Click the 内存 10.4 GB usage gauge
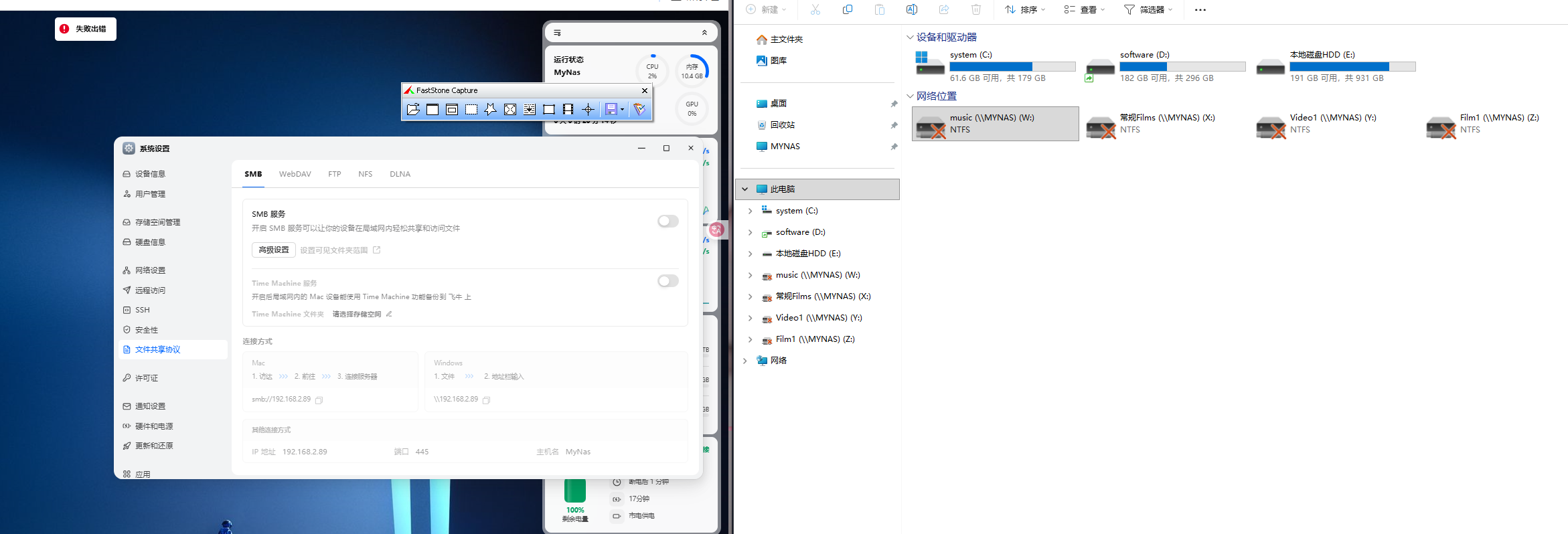The image size is (1568, 534). pos(692,71)
